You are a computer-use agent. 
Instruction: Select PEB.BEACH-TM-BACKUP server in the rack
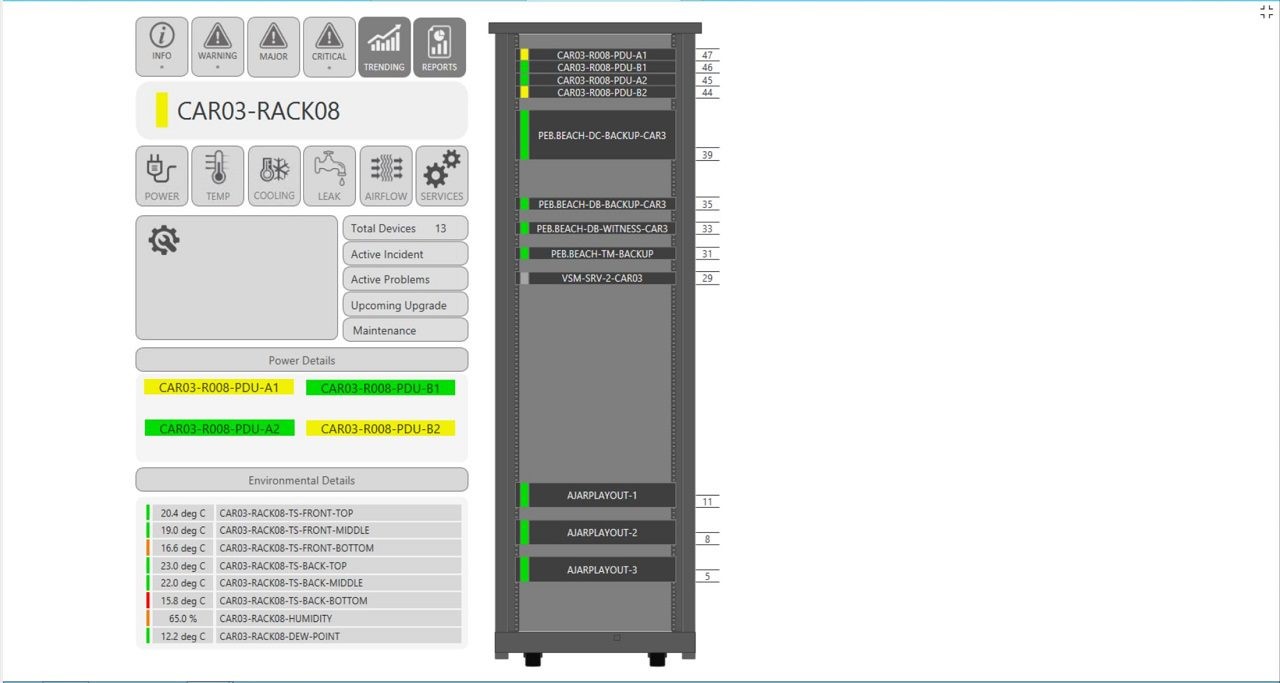tap(597, 254)
